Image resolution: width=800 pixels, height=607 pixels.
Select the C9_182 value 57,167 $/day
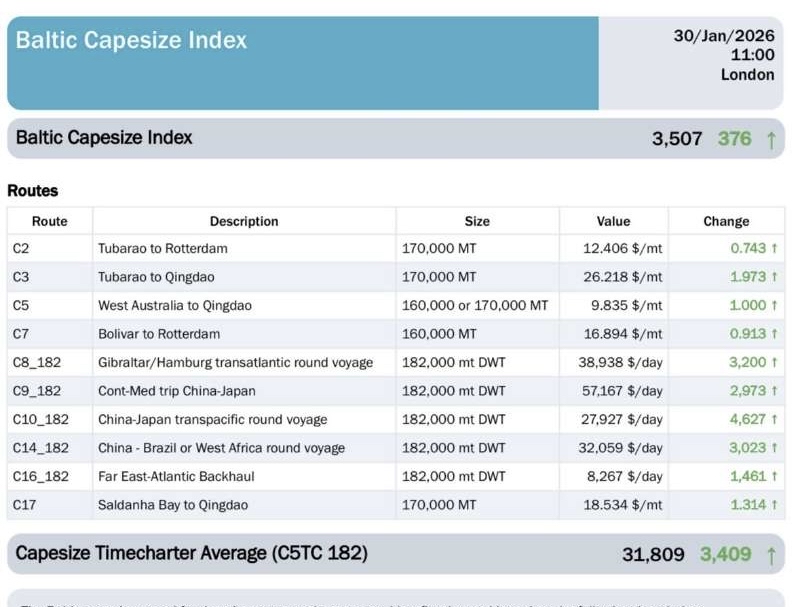coord(620,391)
